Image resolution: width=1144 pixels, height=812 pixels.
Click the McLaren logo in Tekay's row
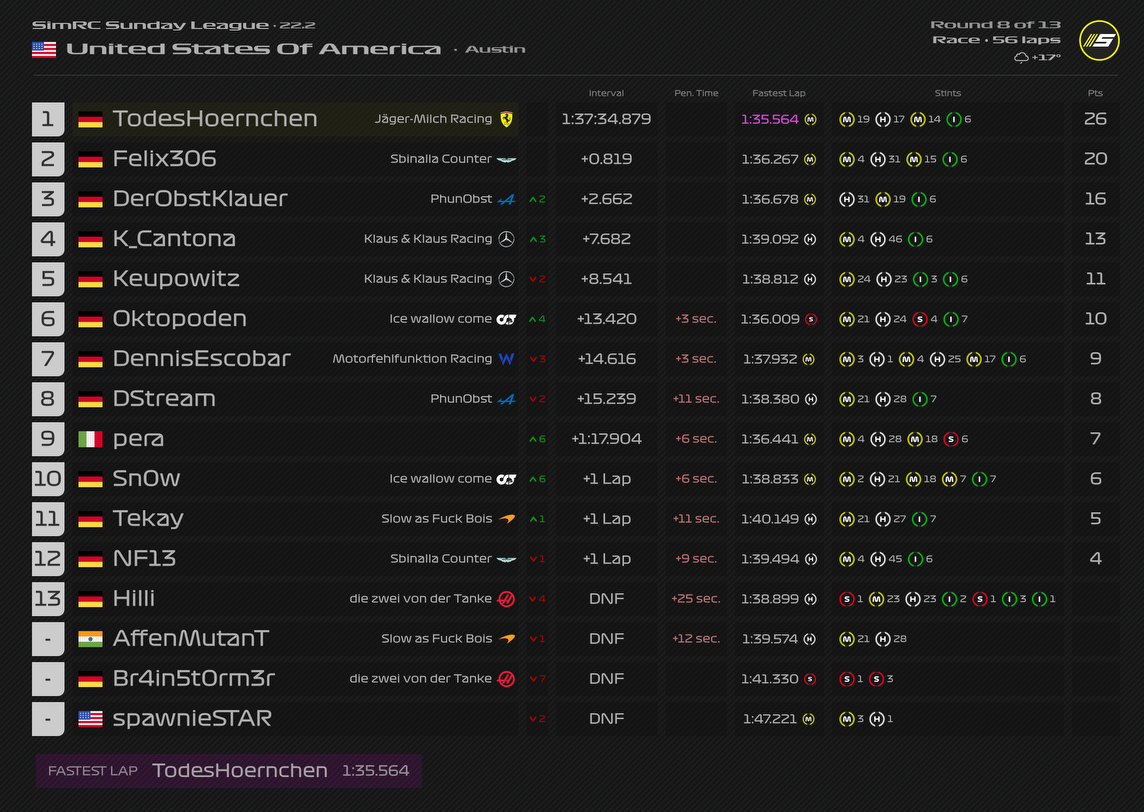pos(507,519)
